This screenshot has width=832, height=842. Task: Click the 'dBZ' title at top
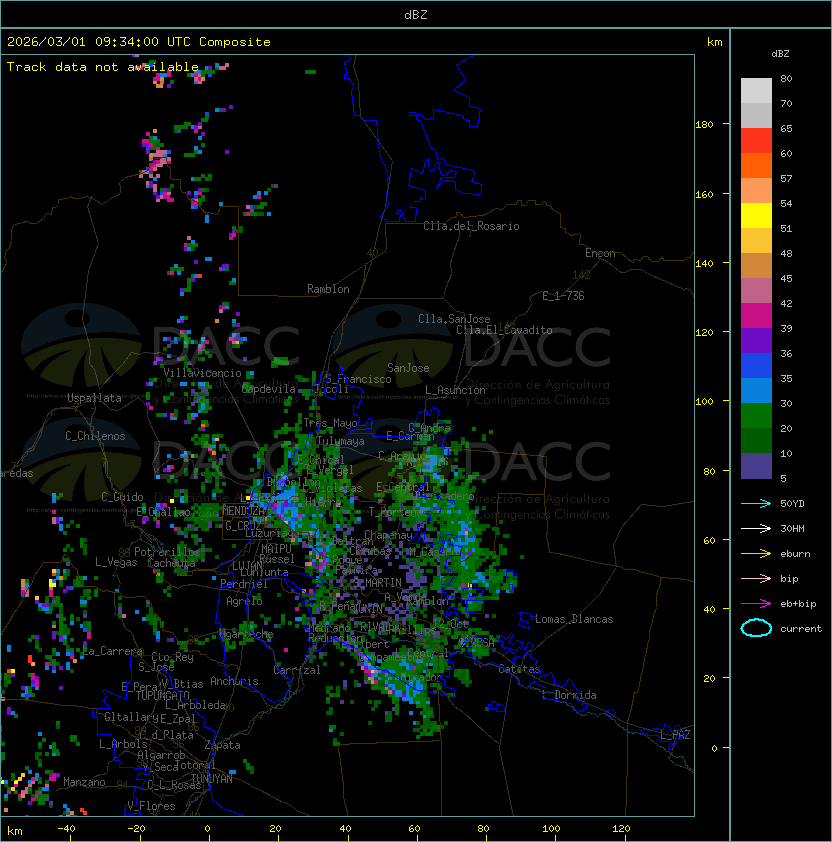[416, 14]
